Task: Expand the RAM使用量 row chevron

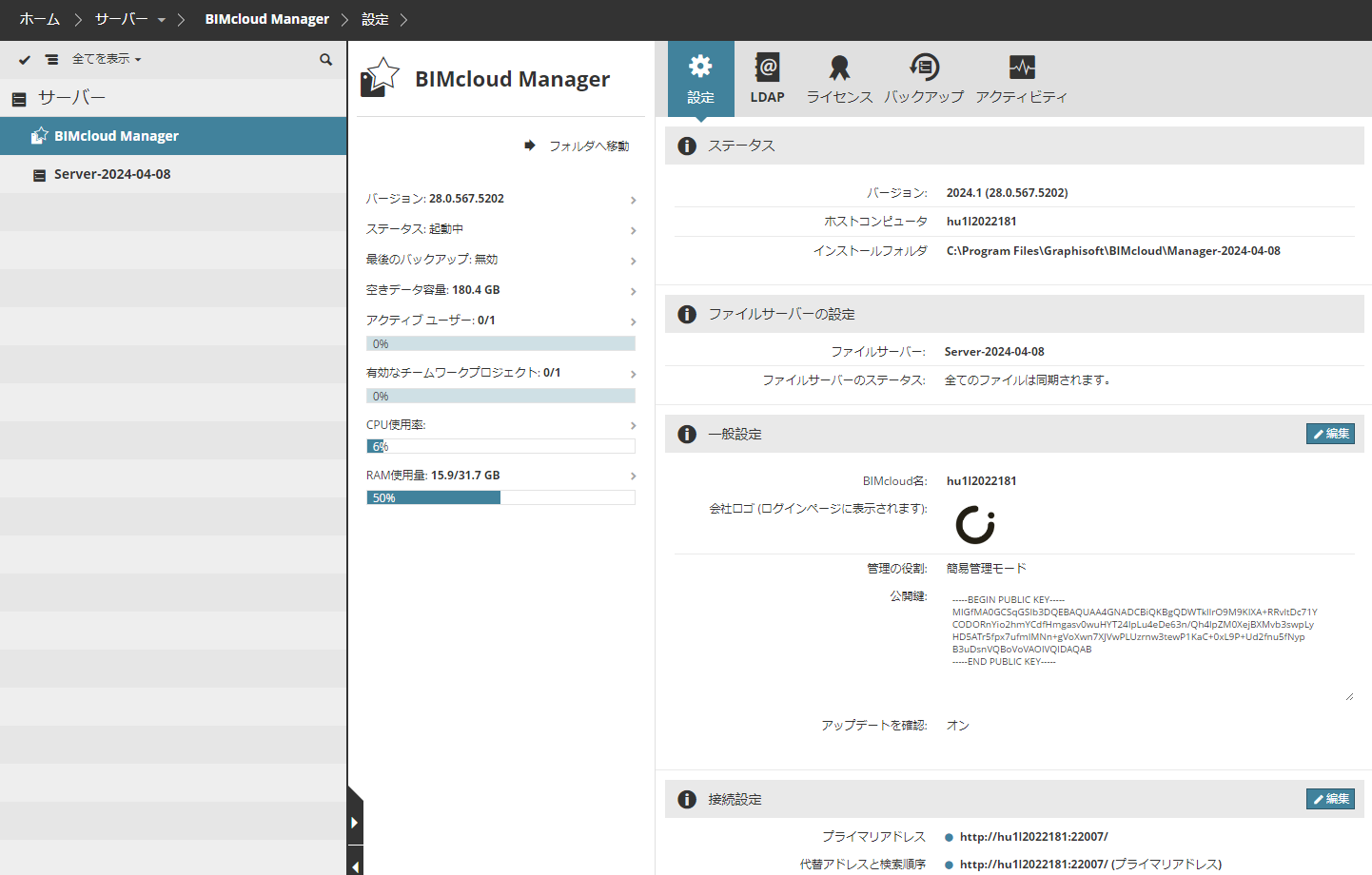Action: [633, 476]
